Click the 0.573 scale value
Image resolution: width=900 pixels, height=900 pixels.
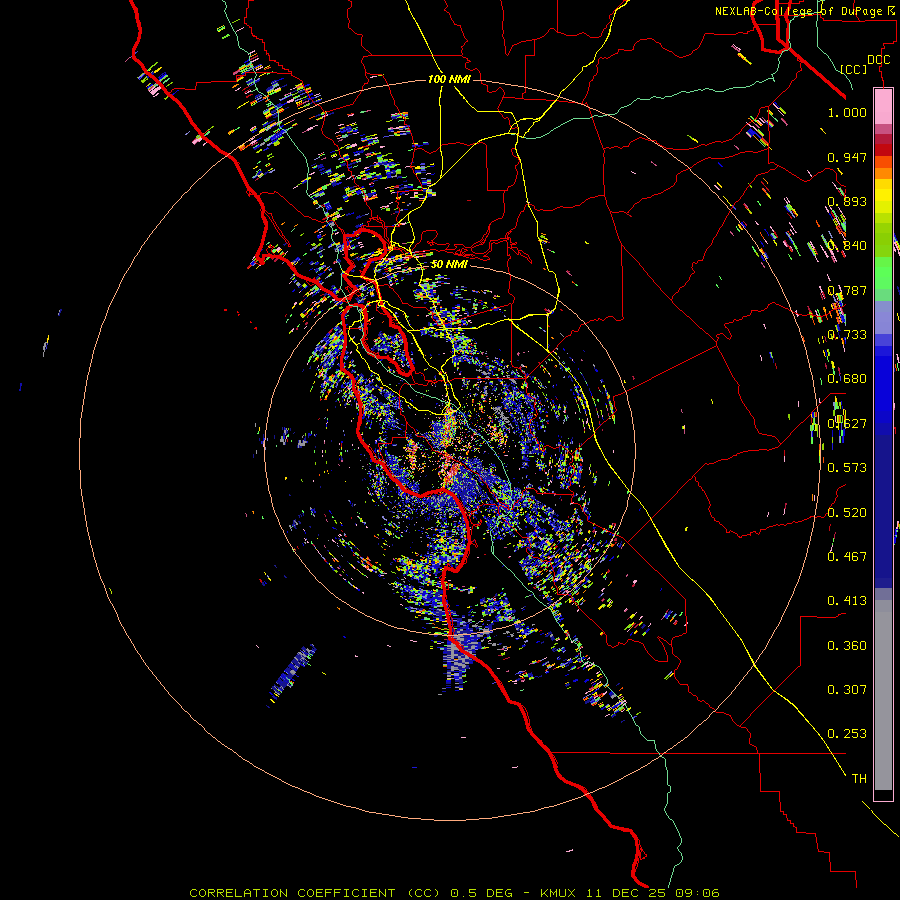point(847,468)
